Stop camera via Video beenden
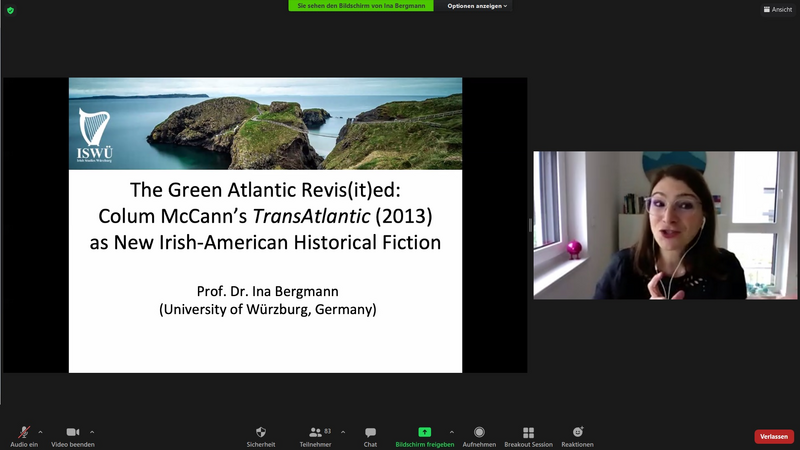This screenshot has width=800, height=450. (x=72, y=432)
